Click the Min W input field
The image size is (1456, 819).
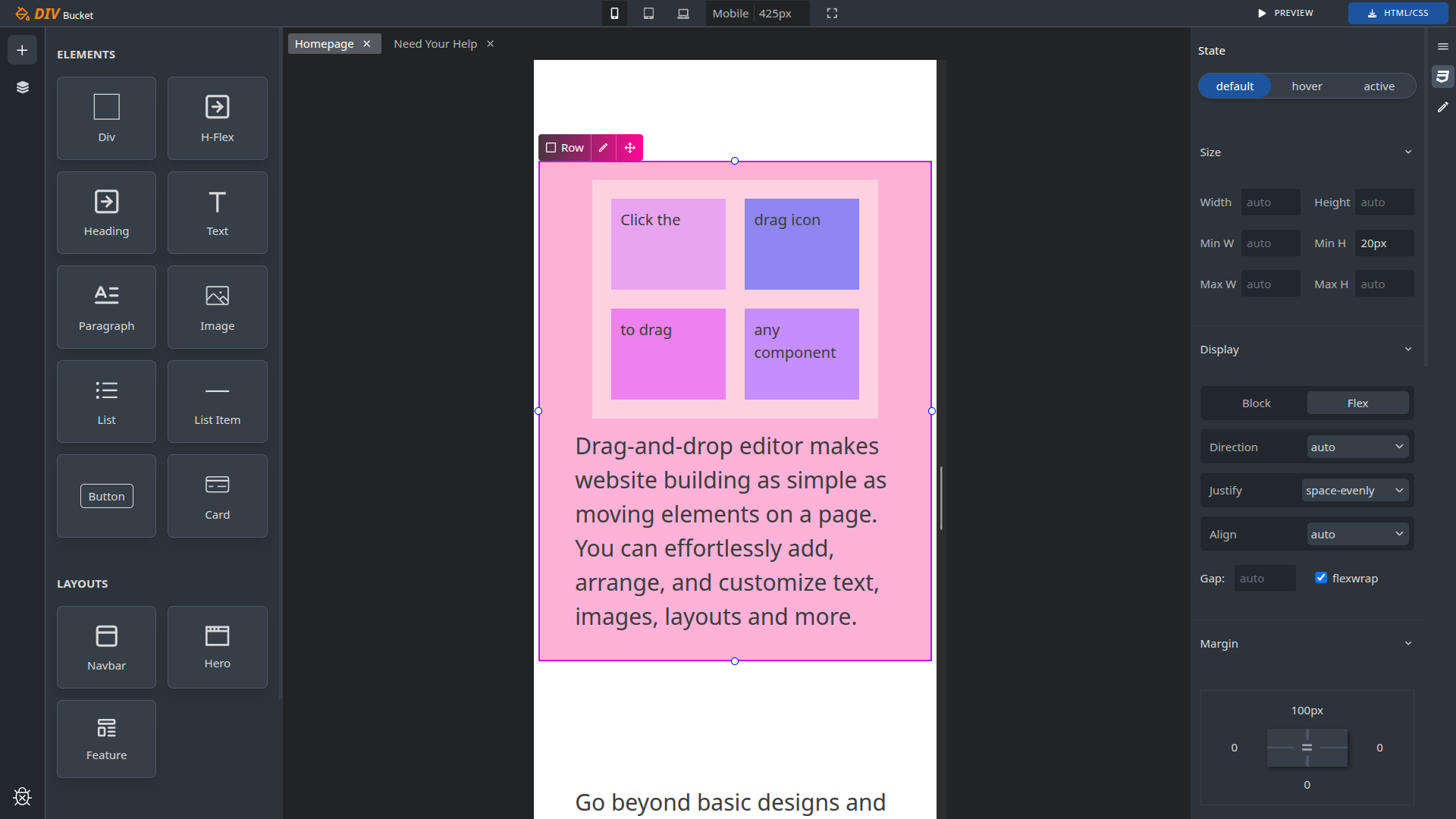click(x=1270, y=243)
